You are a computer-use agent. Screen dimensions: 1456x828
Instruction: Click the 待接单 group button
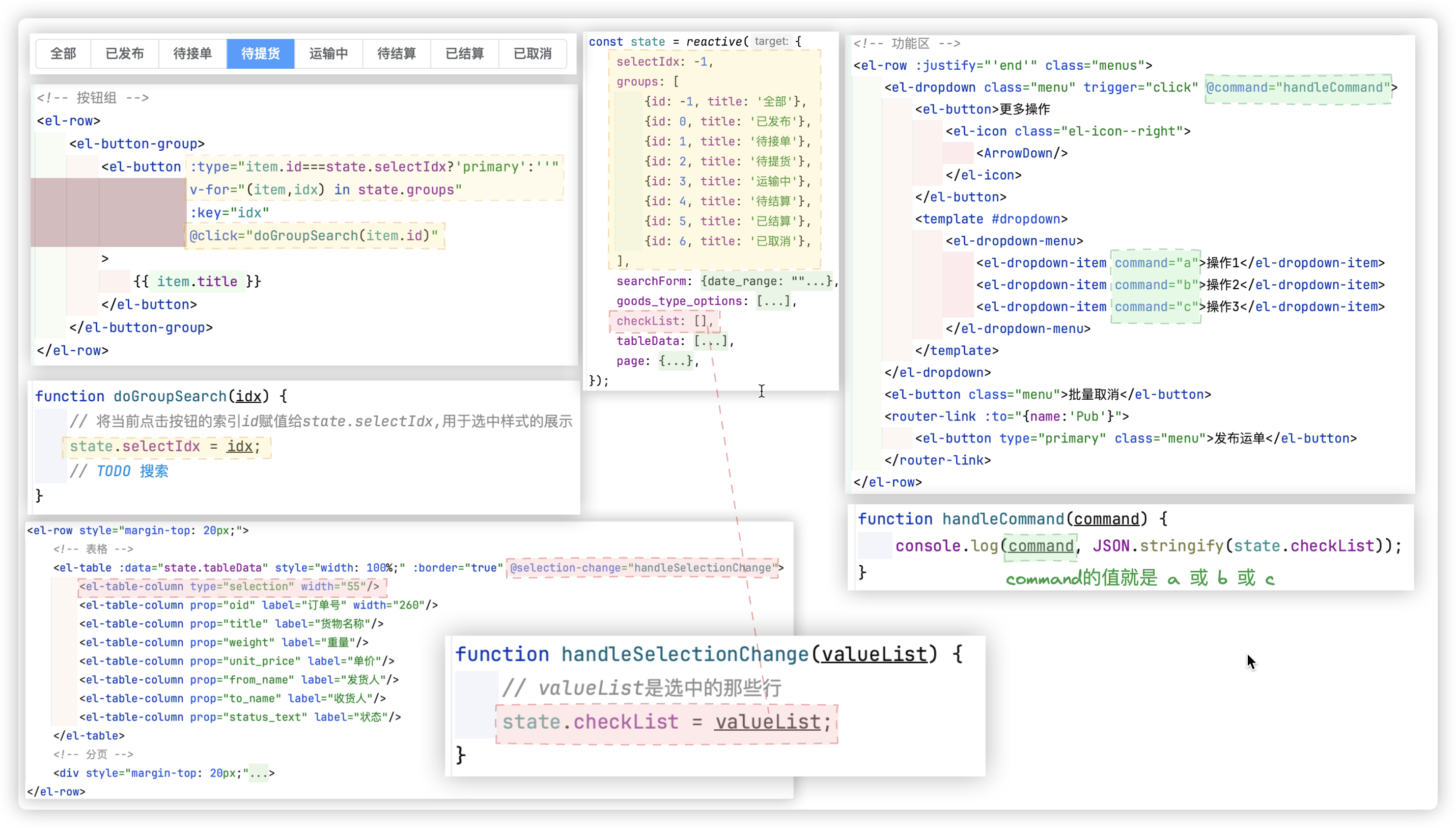tap(192, 53)
